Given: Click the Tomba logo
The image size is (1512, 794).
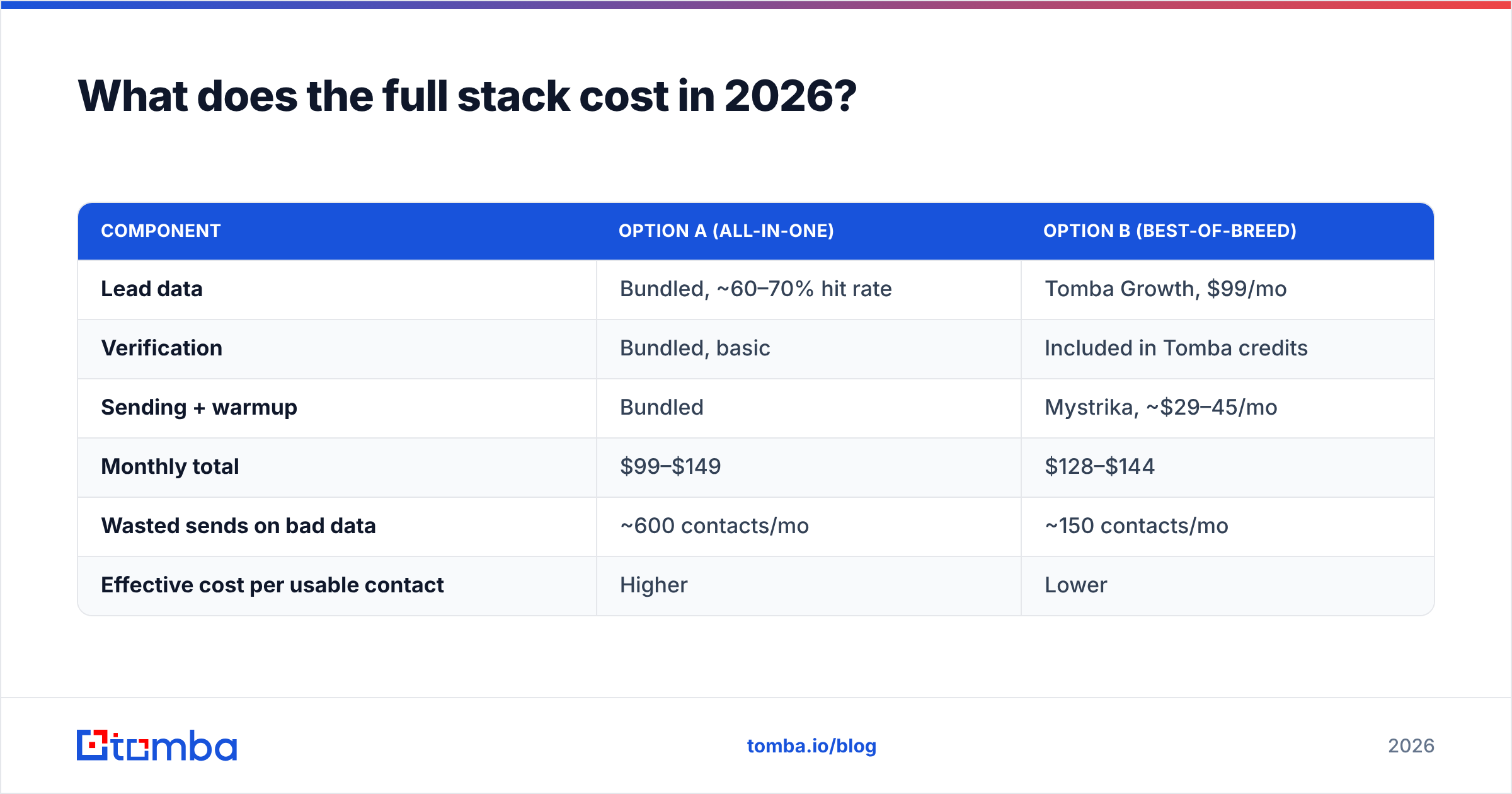Looking at the screenshot, I should tap(157, 745).
